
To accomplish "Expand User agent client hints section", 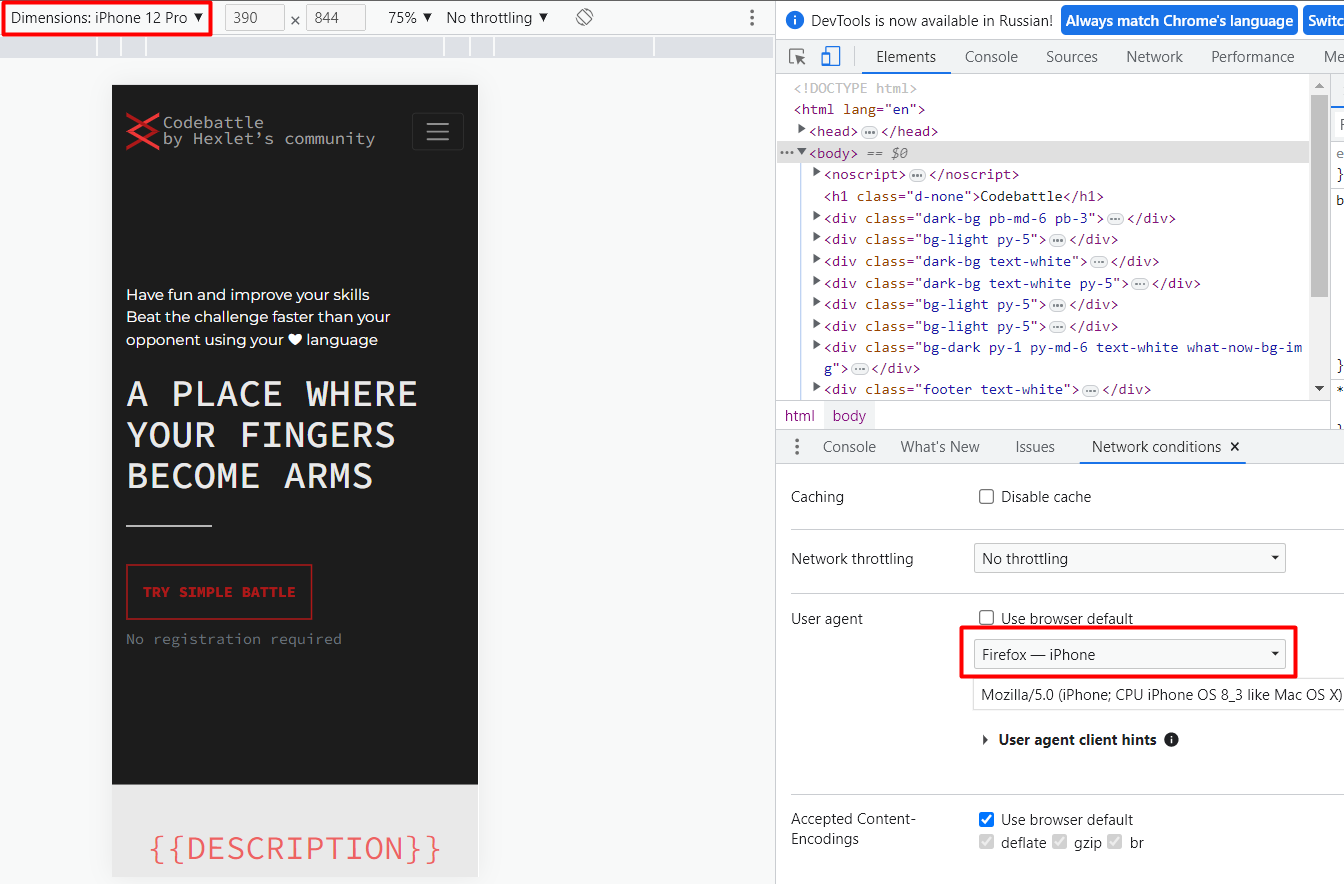I will point(987,740).
